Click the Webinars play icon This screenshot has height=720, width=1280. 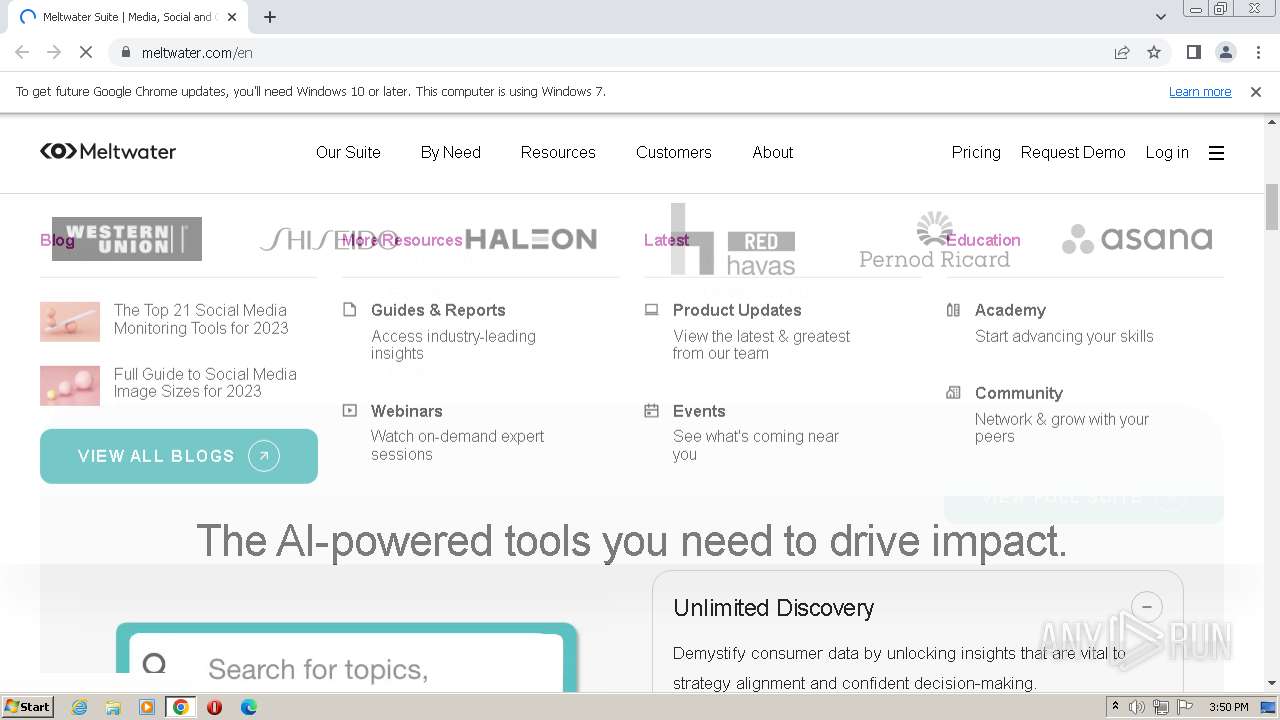click(x=350, y=410)
